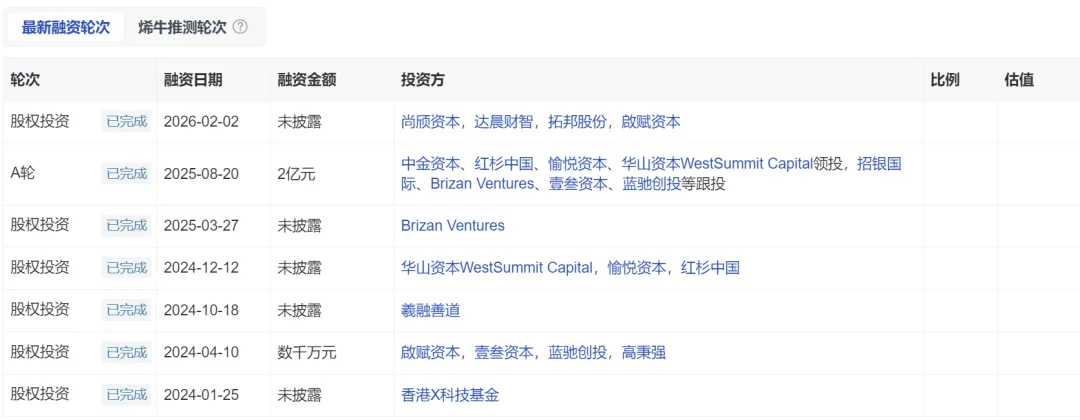Click the 融资金额 column header
1080x420 pixels.
[307, 80]
